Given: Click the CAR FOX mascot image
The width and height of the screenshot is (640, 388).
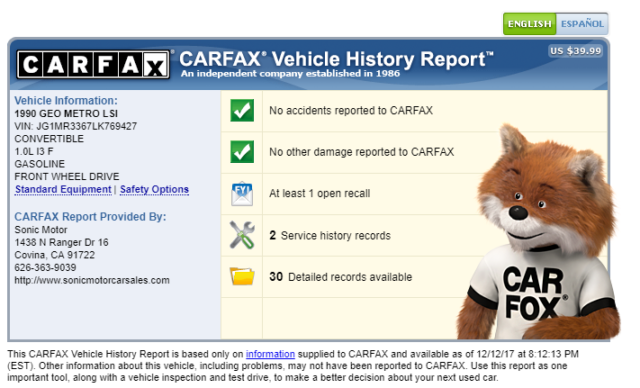Looking at the screenshot, I should point(539,233).
